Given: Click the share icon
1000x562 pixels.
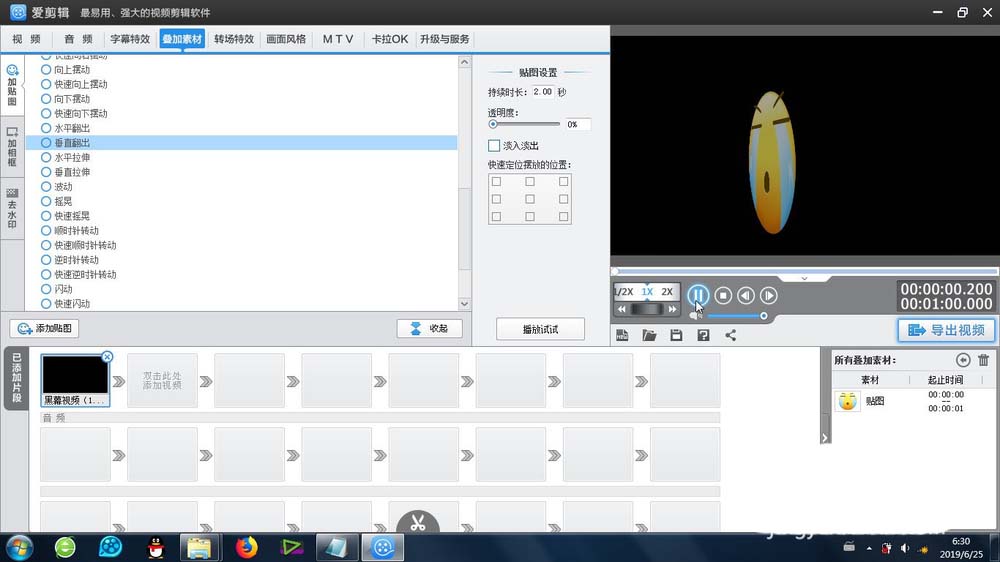Looking at the screenshot, I should 730,335.
